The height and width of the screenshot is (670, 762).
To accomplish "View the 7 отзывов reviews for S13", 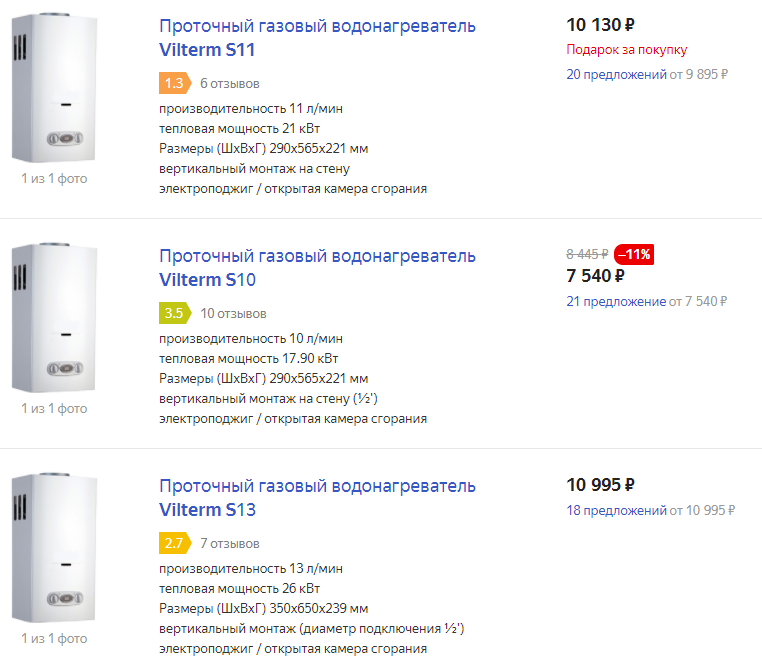I will pyautogui.click(x=229, y=543).
